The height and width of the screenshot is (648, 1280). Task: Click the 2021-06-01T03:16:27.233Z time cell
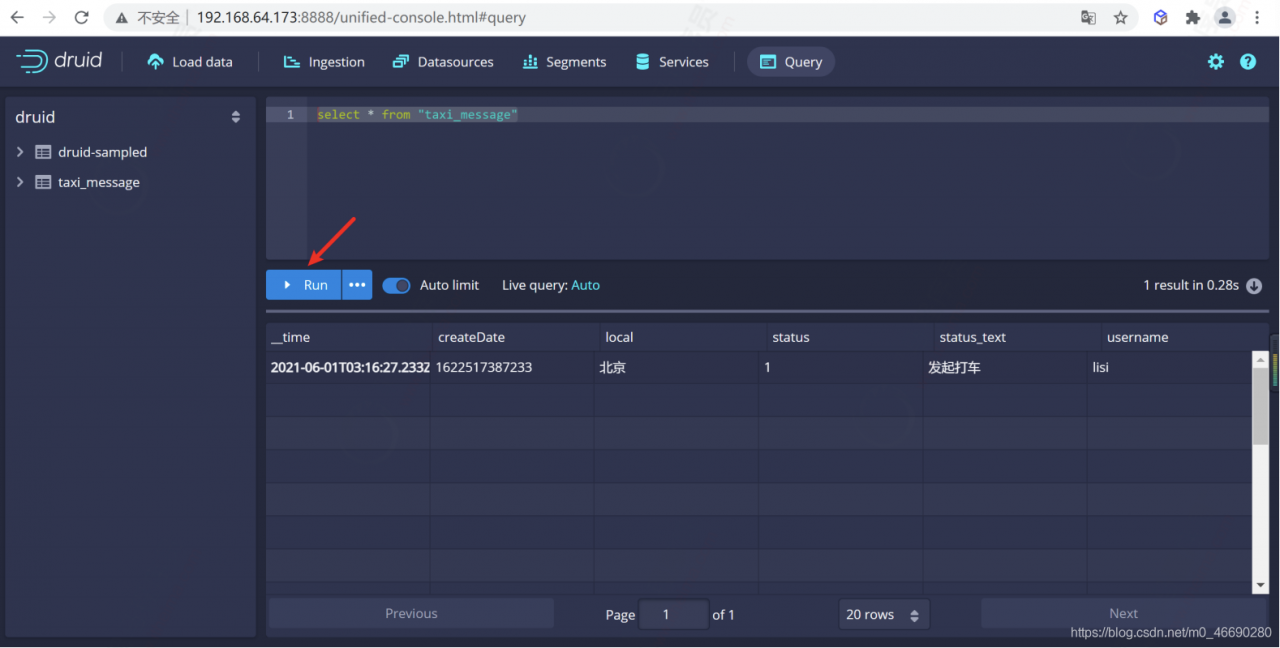coord(348,367)
